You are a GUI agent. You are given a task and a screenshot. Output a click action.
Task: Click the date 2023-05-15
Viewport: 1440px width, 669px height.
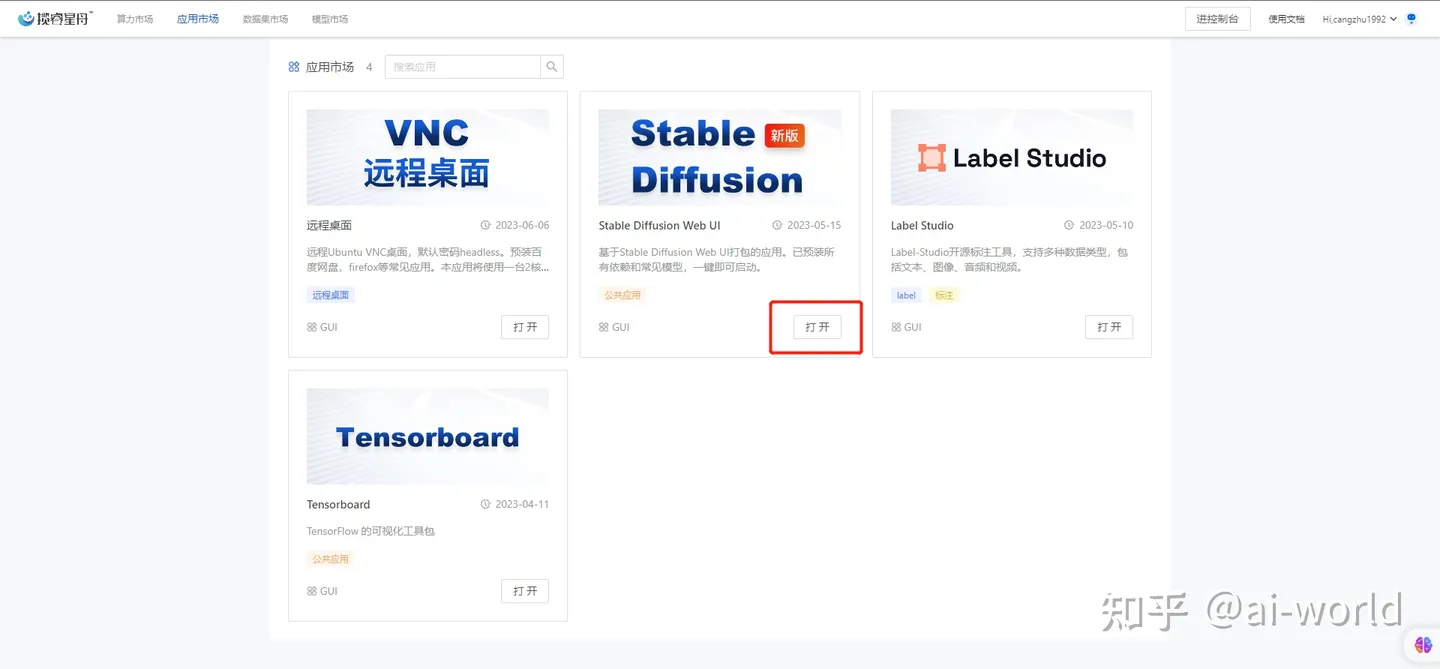pyautogui.click(x=814, y=226)
